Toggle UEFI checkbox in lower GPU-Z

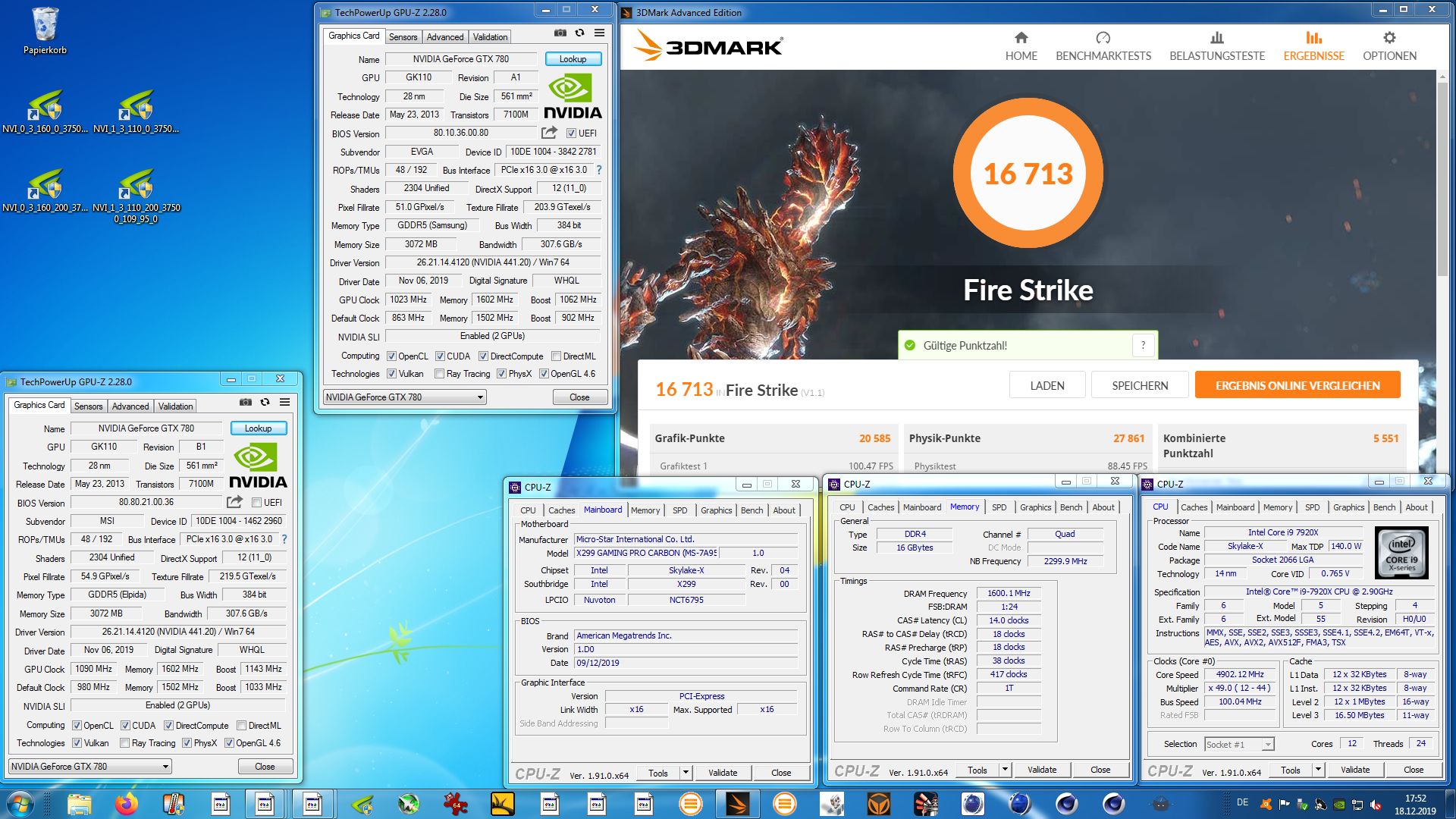click(x=256, y=503)
